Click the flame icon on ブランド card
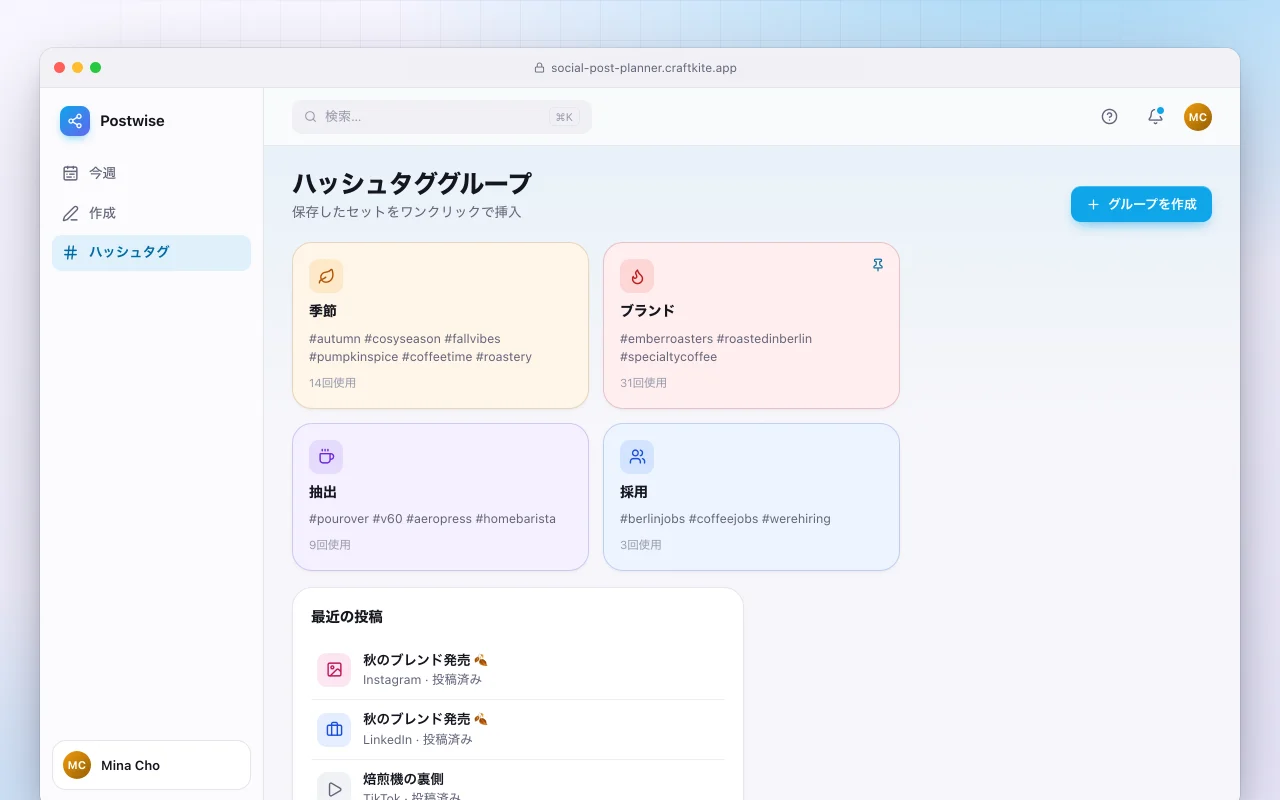Screen dimensions: 1280x800 [637, 276]
